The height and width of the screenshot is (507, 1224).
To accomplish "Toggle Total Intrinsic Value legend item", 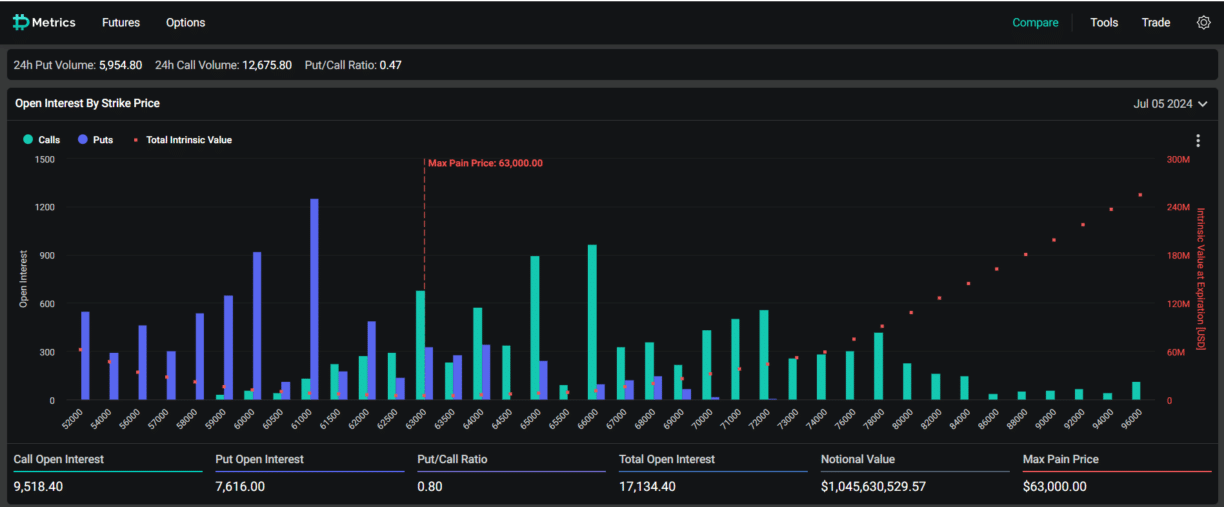I will tap(188, 140).
